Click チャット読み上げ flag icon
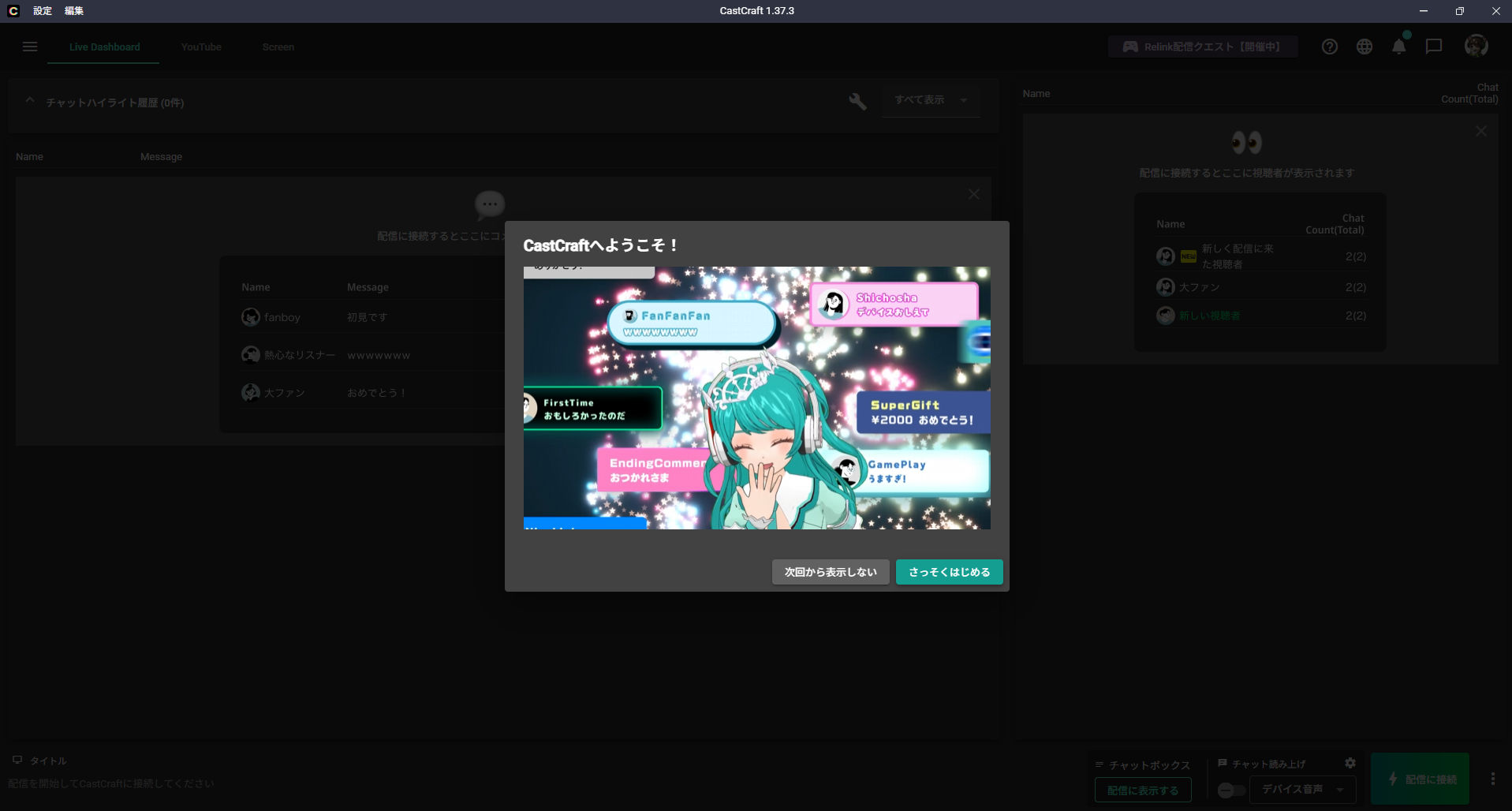The height and width of the screenshot is (811, 1512). click(1223, 763)
